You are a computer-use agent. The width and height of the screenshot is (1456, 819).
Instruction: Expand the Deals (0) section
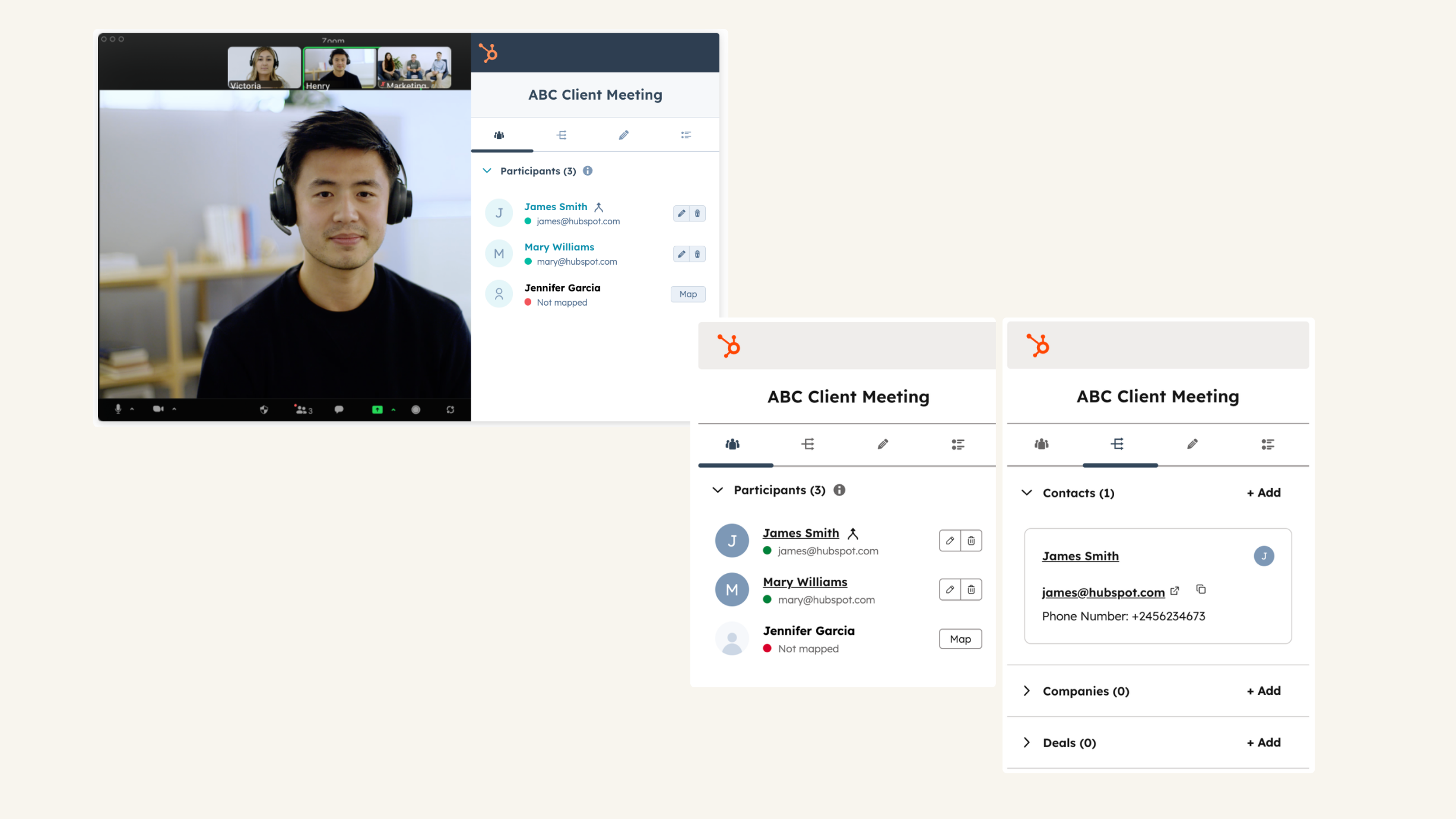click(1026, 742)
